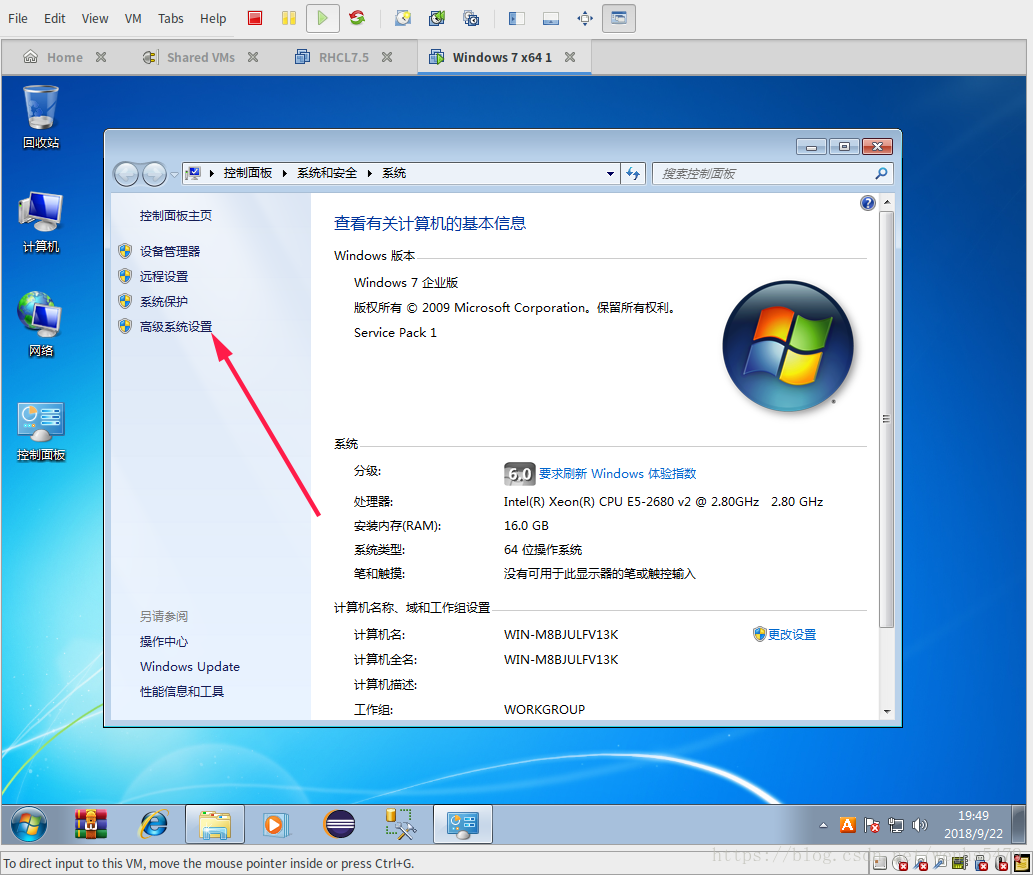Viewport: 1033px width, 875px height.
Task: Click the 系统和安全 breadcrumb
Action: (x=327, y=173)
